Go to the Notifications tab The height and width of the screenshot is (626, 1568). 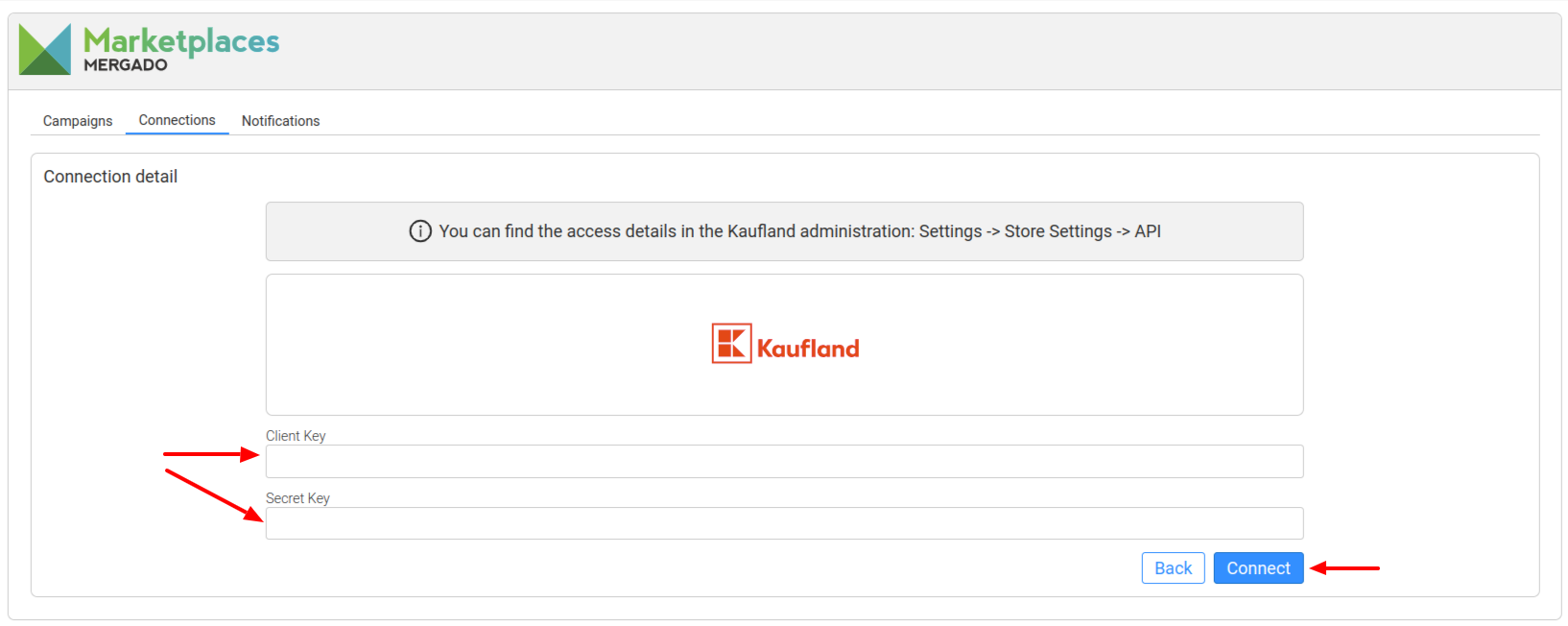(280, 121)
